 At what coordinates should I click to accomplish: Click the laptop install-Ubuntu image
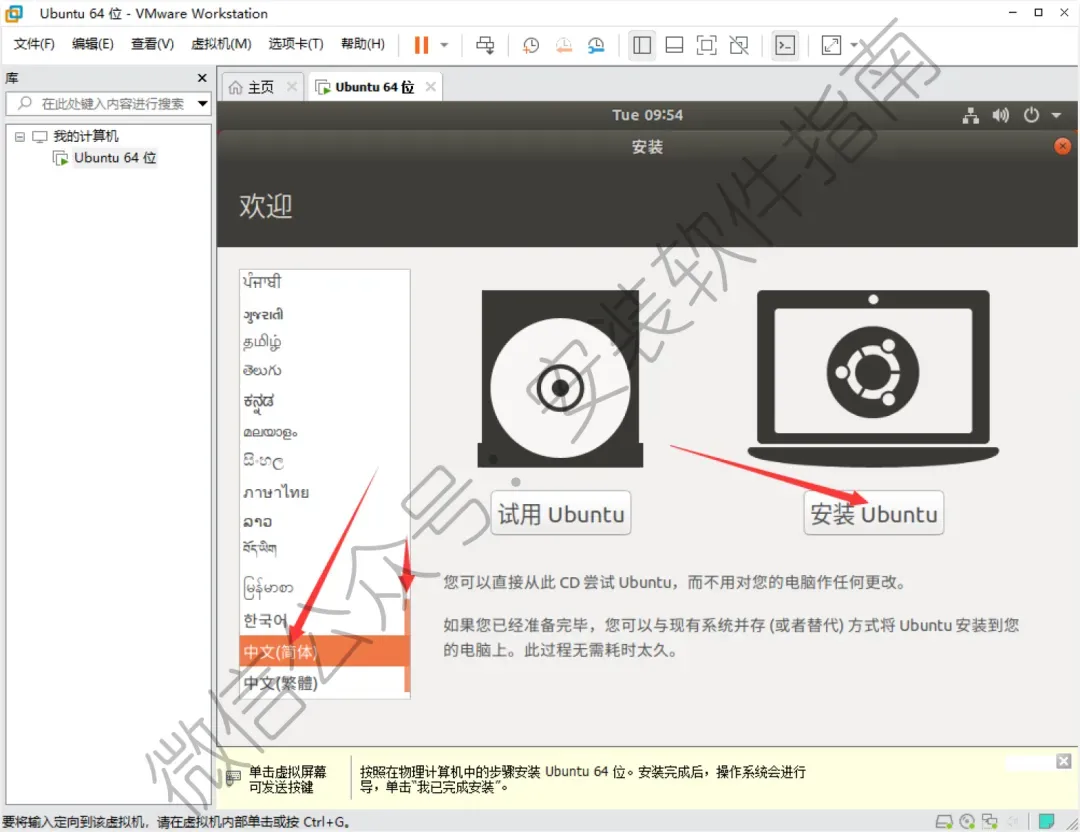pyautogui.click(x=873, y=378)
